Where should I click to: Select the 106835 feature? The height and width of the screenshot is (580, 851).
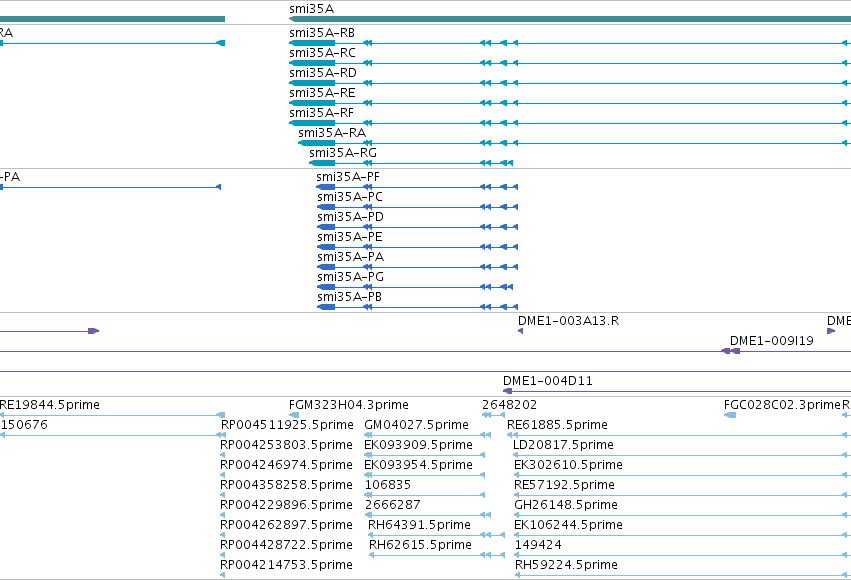pyautogui.click(x=388, y=485)
